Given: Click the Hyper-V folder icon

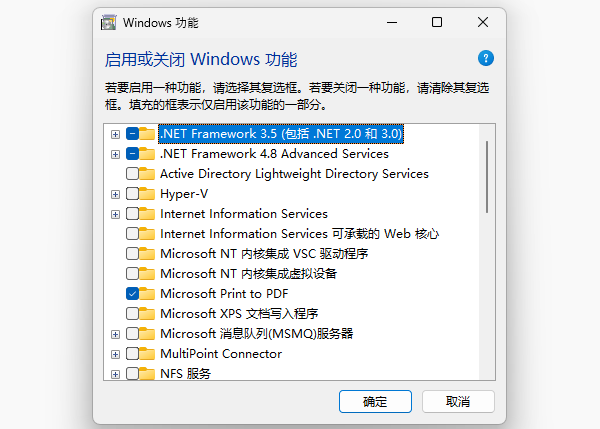Looking at the screenshot, I should [x=148, y=194].
